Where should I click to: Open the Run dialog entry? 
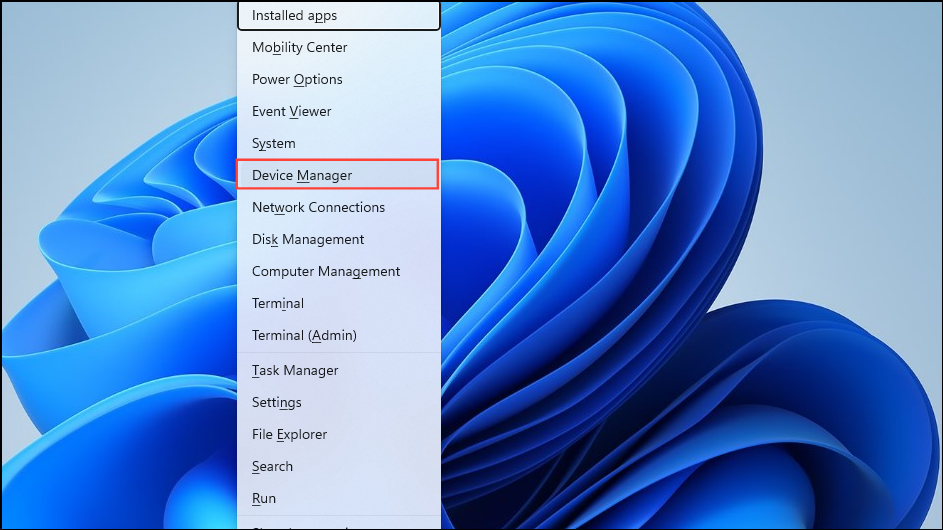point(339,498)
